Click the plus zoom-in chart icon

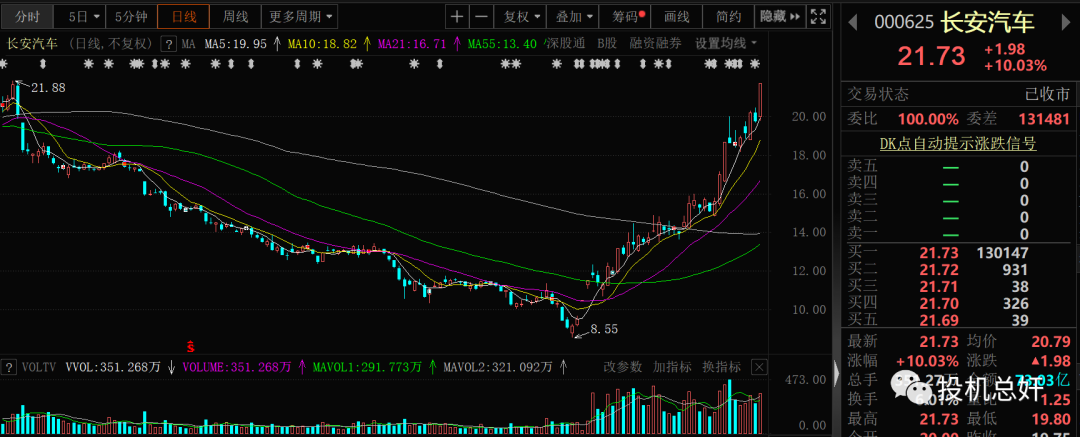point(457,16)
